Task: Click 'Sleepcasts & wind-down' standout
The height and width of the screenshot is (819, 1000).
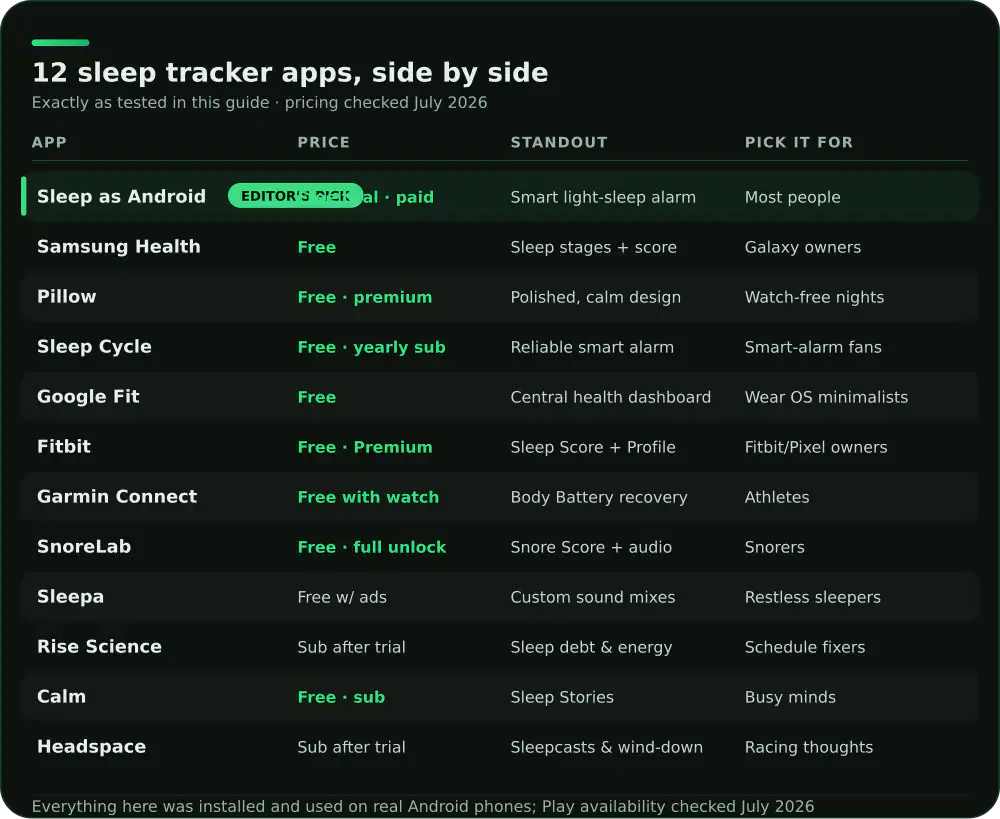Action: click(607, 747)
